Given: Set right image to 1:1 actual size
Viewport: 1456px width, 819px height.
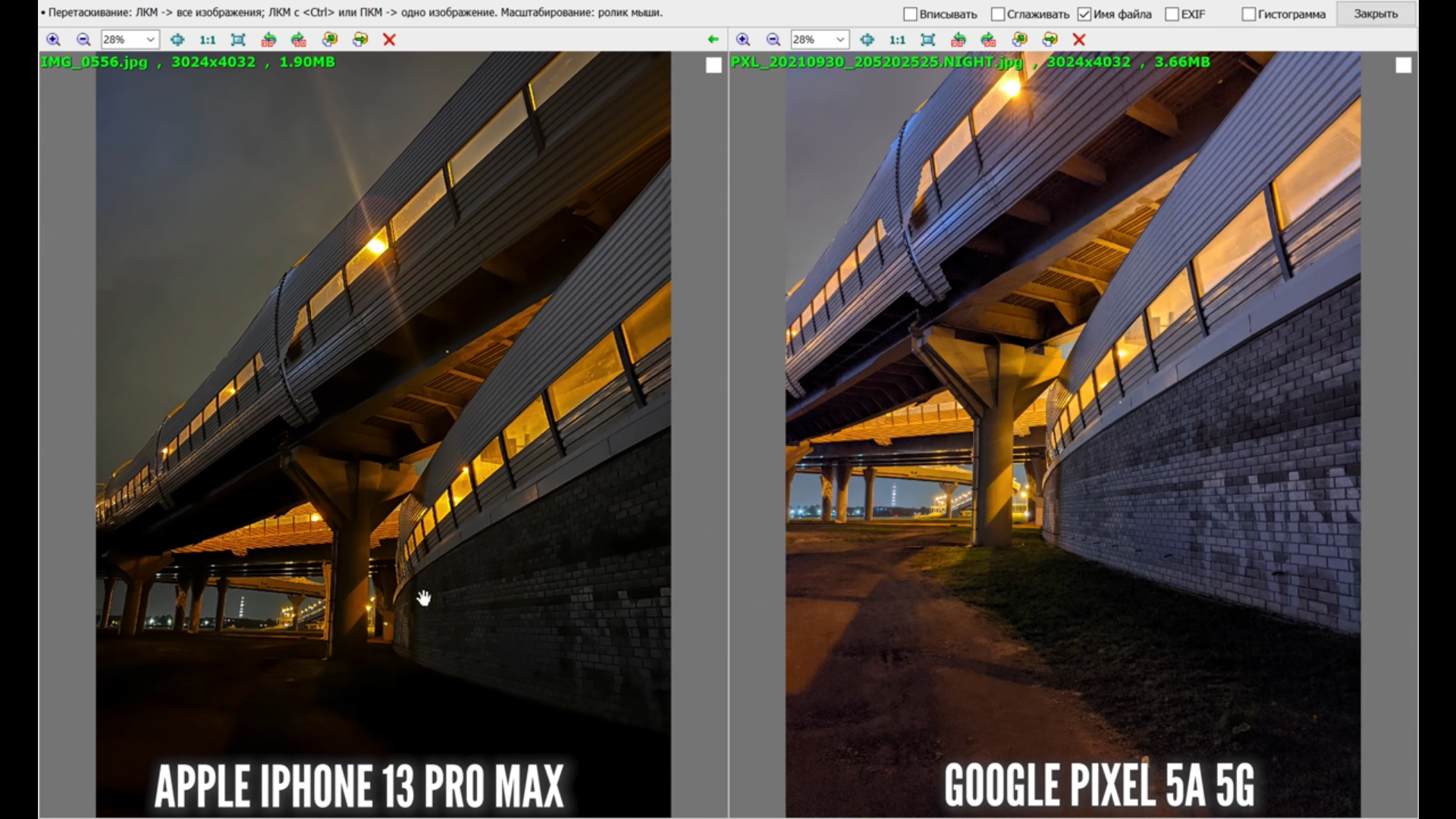Looking at the screenshot, I should click(898, 39).
